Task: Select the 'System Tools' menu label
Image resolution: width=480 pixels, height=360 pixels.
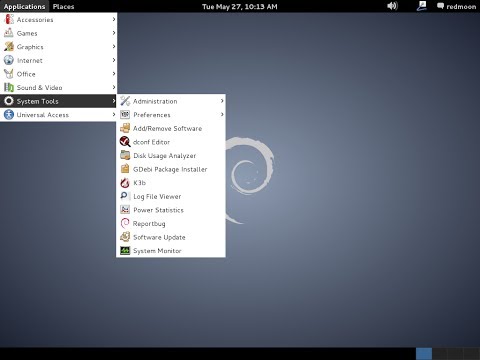Action: click(x=37, y=101)
